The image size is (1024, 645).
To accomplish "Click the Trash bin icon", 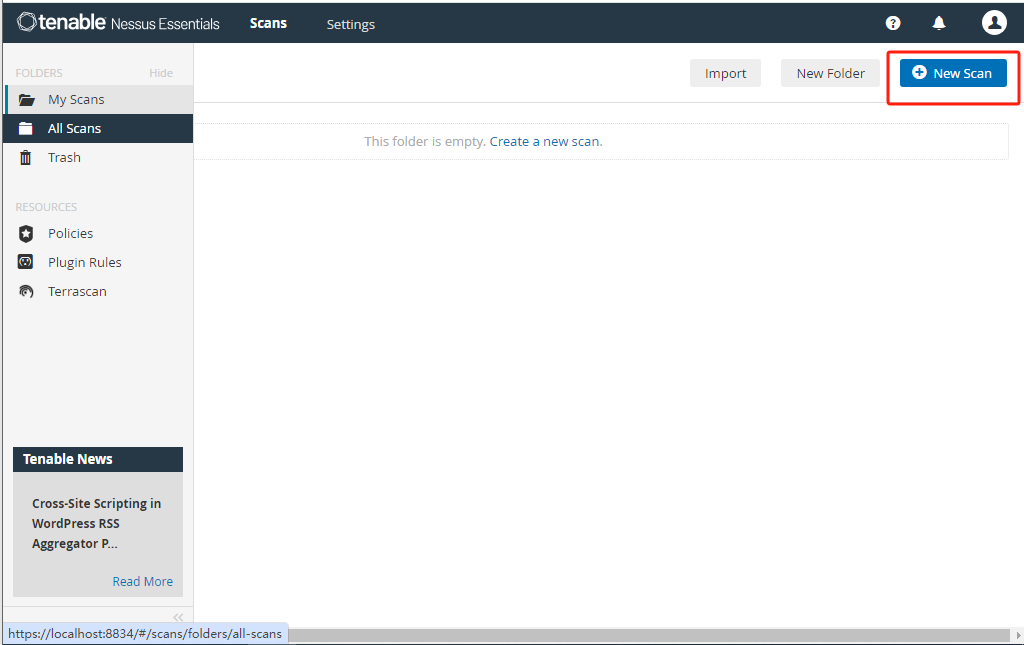I will click(x=25, y=157).
